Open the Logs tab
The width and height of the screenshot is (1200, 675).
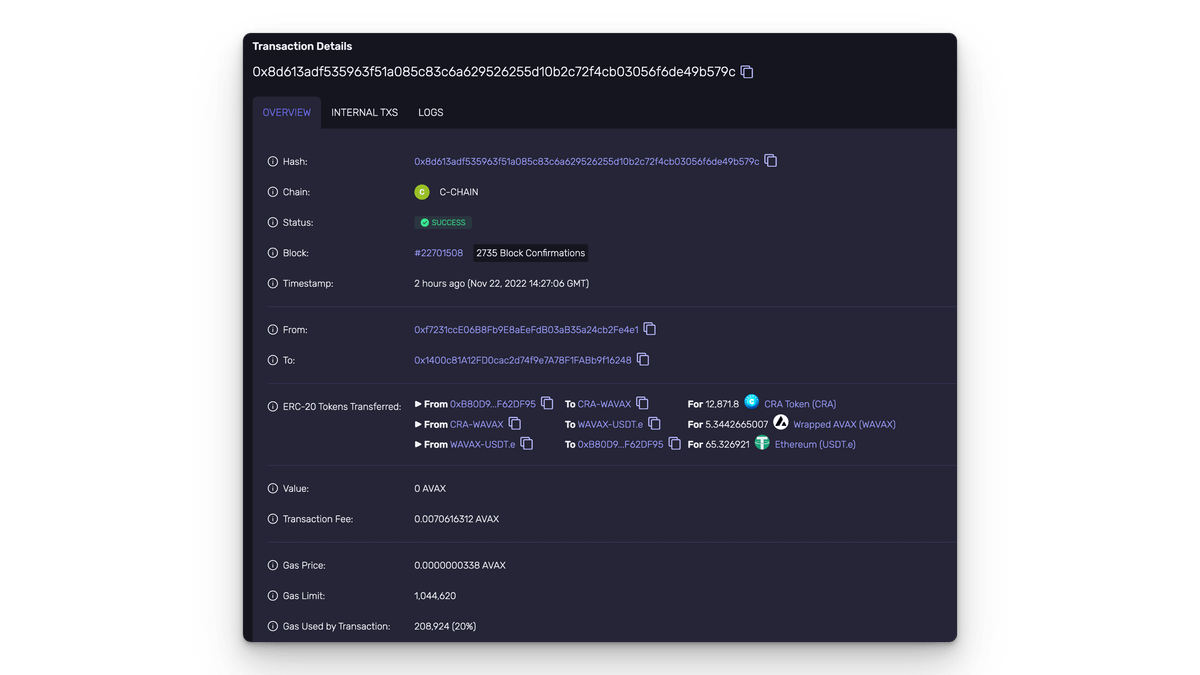tap(431, 113)
